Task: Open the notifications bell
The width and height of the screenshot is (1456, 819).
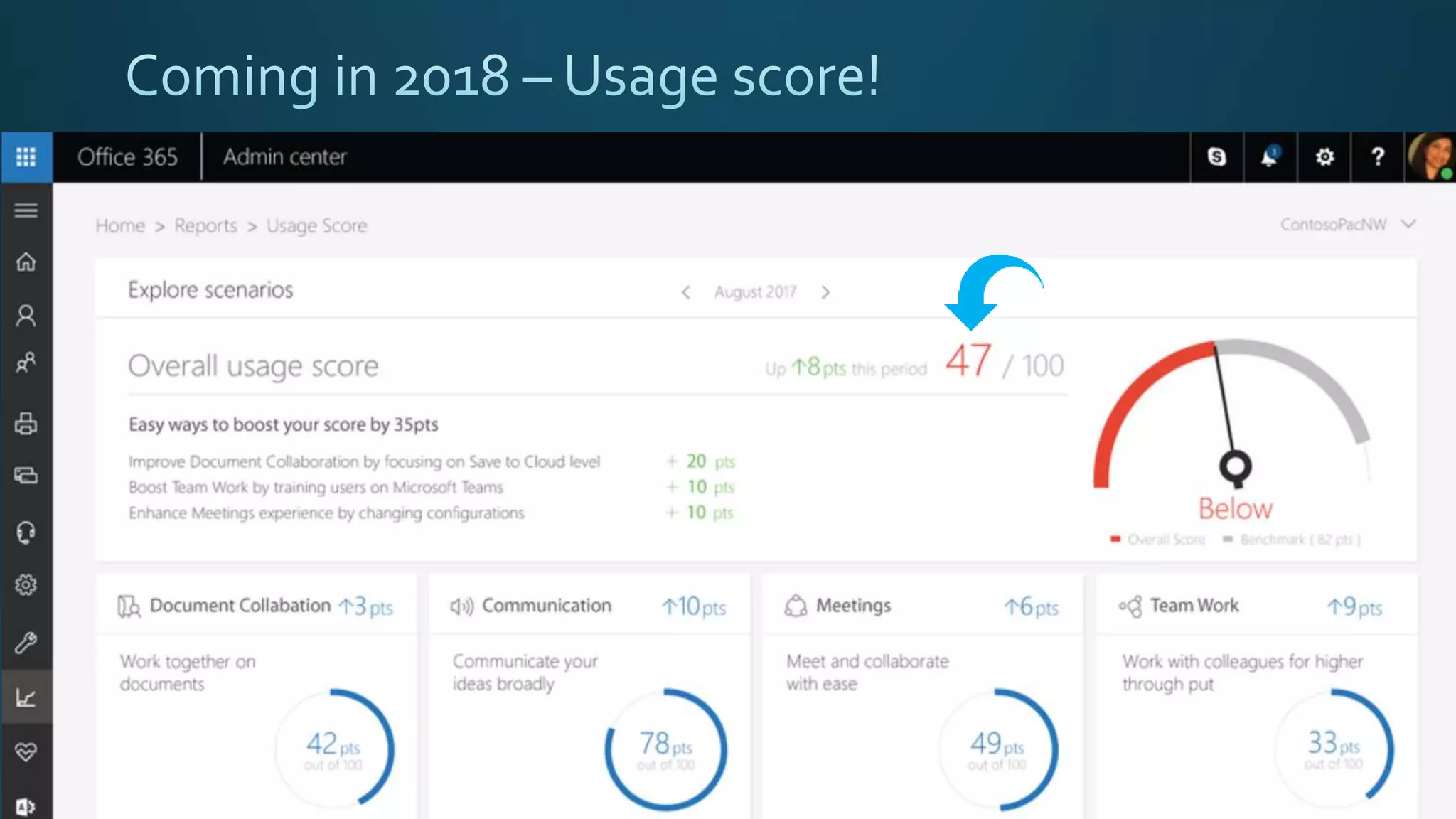Action: coord(1270,156)
